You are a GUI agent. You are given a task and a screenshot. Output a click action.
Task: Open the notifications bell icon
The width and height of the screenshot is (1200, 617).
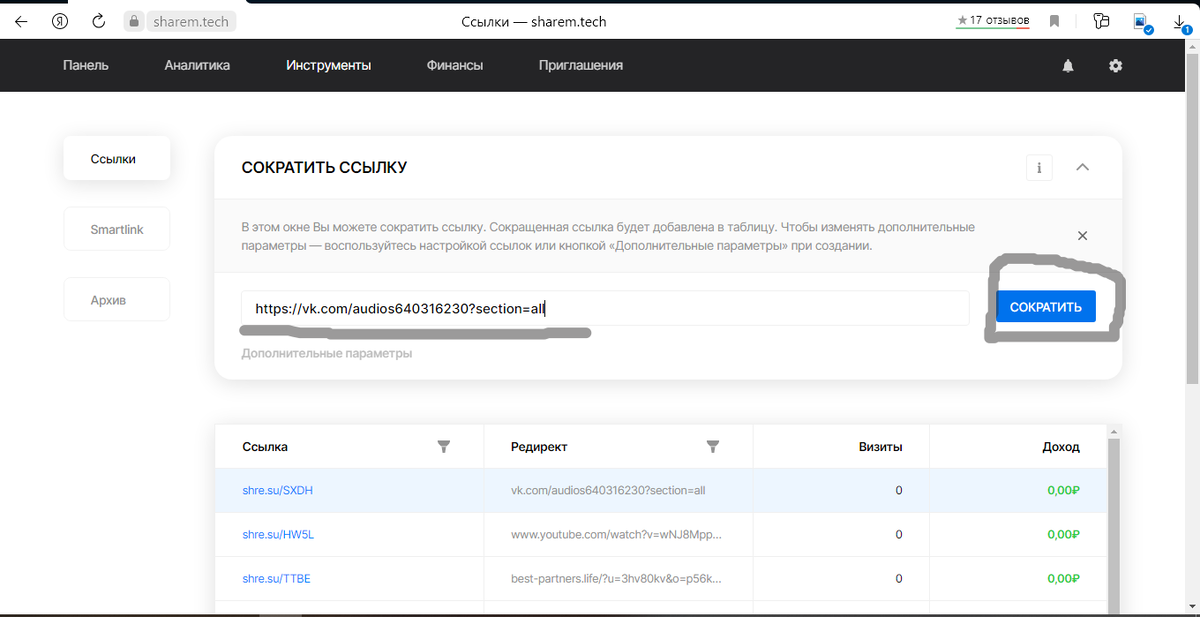coord(1068,66)
